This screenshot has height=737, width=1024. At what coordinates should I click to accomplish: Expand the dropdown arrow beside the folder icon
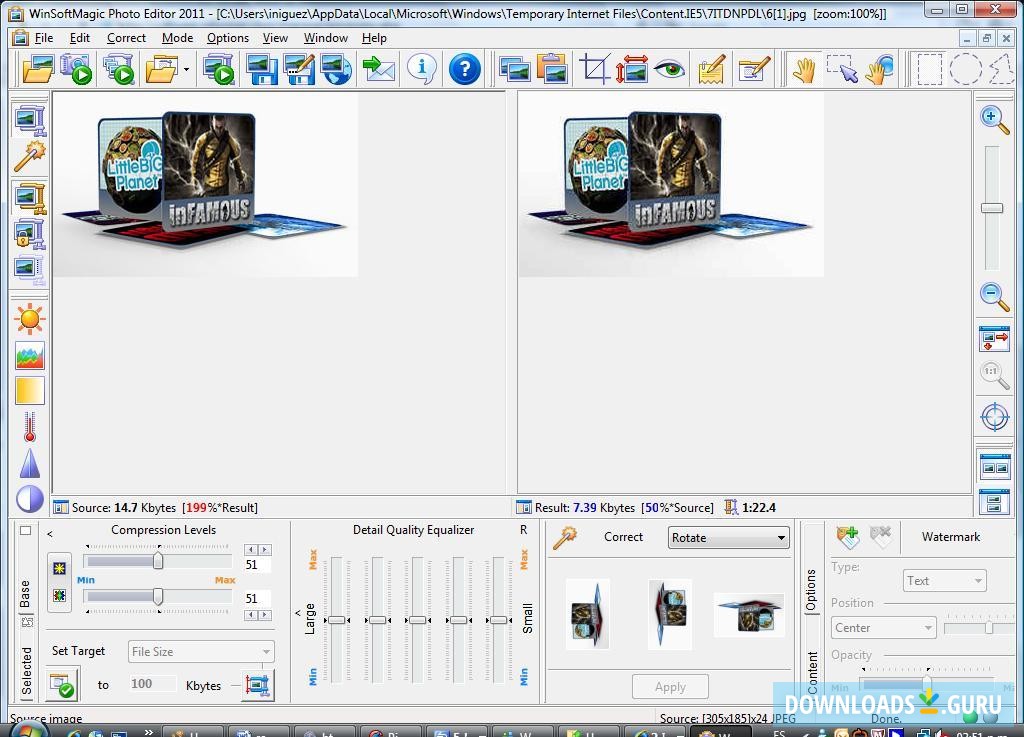[186, 70]
